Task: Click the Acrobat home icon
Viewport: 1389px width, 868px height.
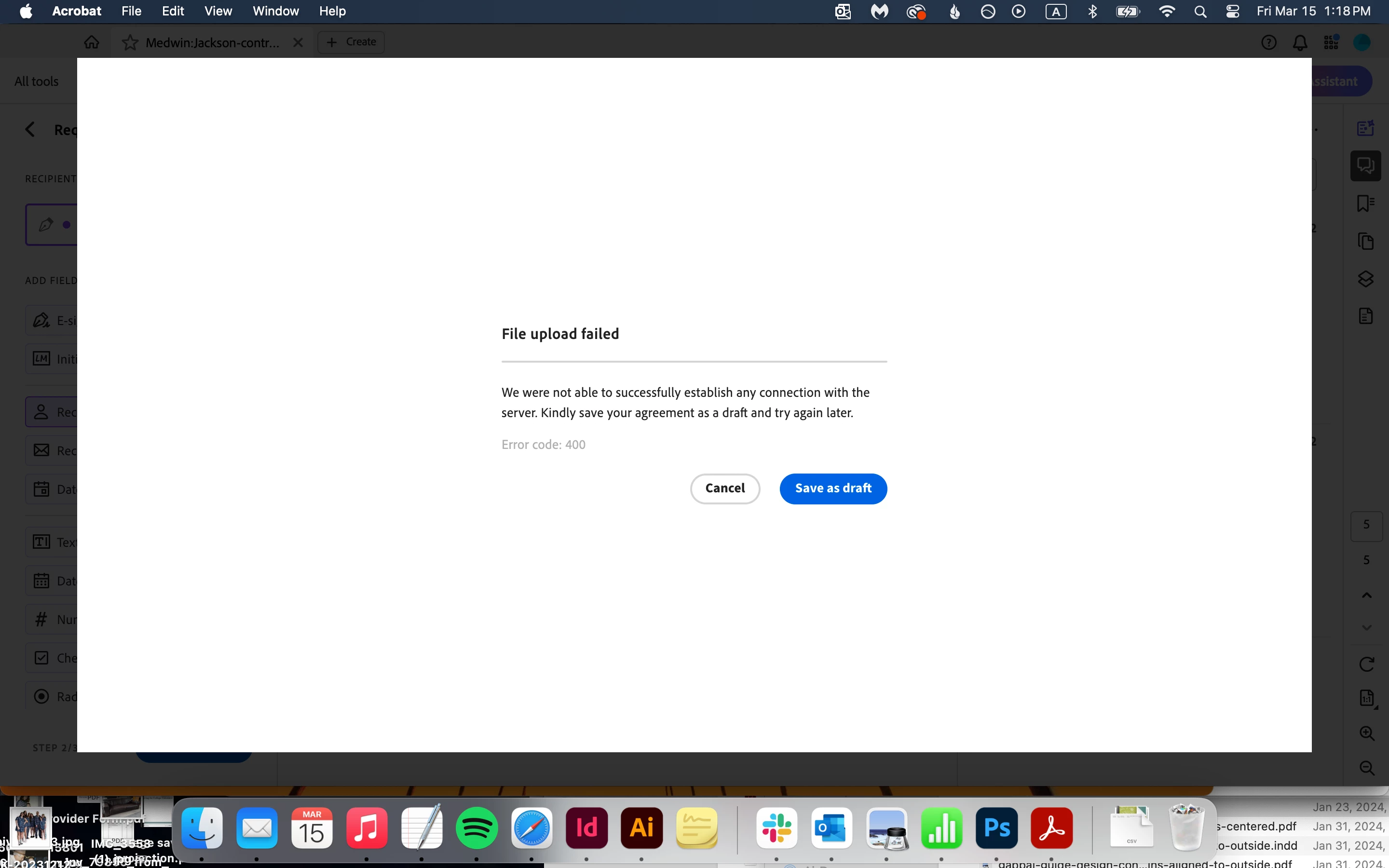Action: point(92,42)
